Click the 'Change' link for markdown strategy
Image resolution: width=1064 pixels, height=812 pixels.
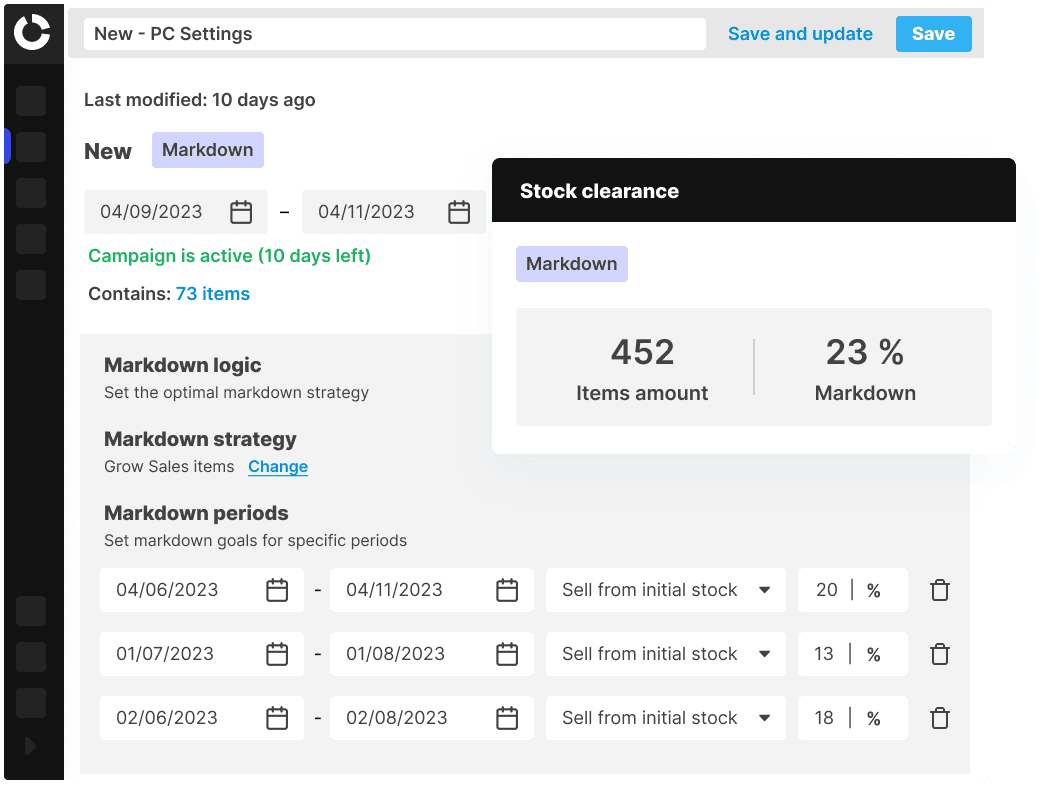point(277,466)
